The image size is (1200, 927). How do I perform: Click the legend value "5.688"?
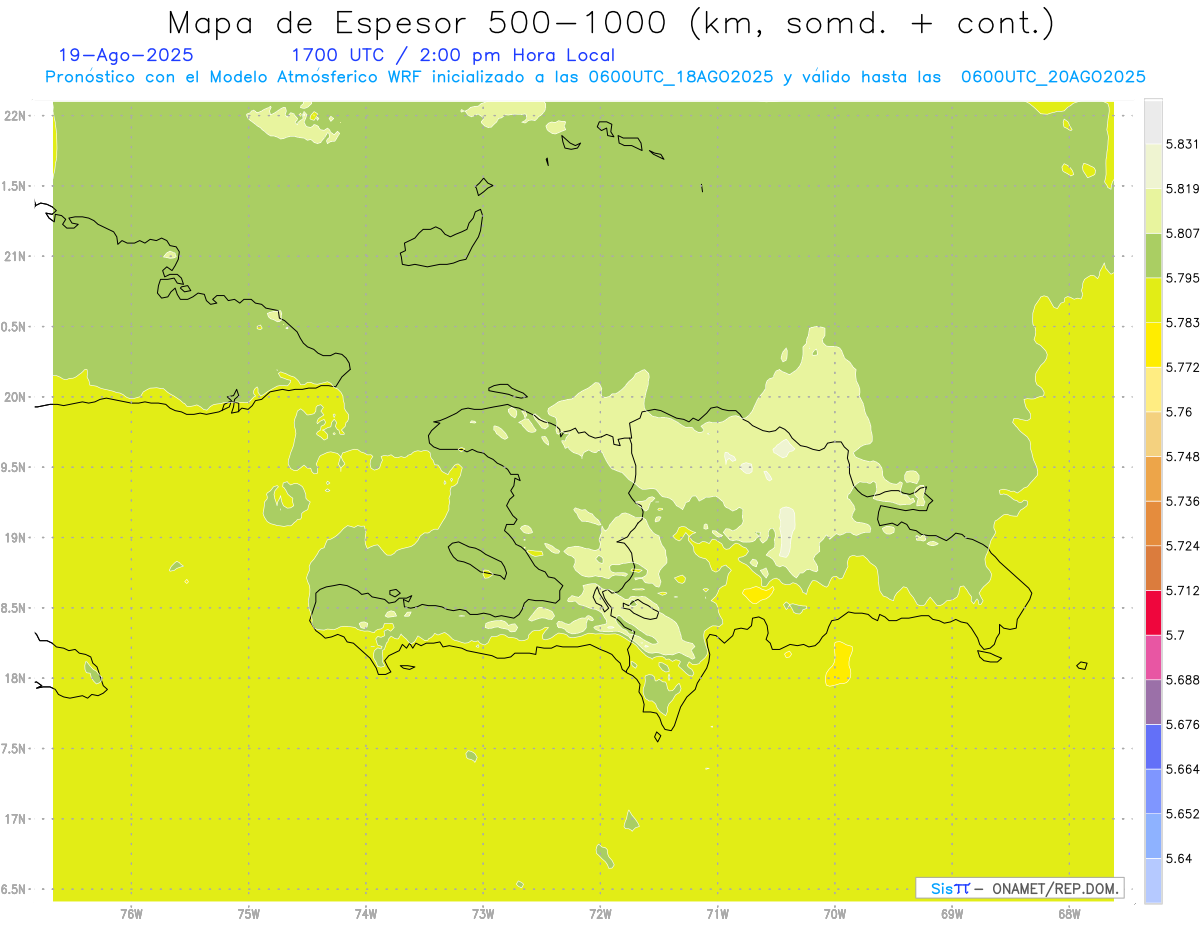pyautogui.click(x=1183, y=680)
